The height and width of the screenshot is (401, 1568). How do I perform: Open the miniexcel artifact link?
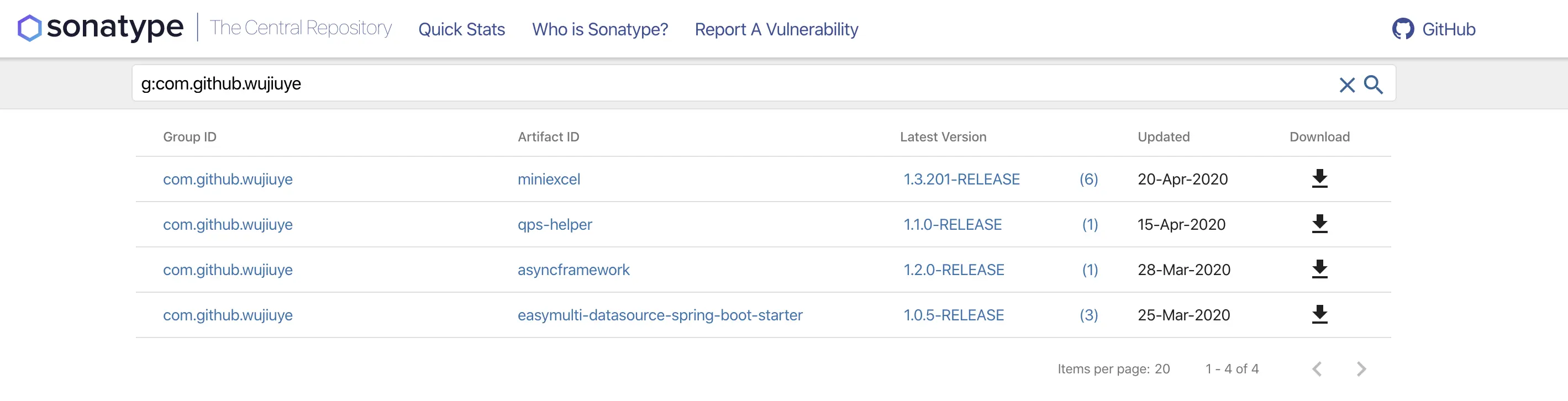(x=549, y=180)
